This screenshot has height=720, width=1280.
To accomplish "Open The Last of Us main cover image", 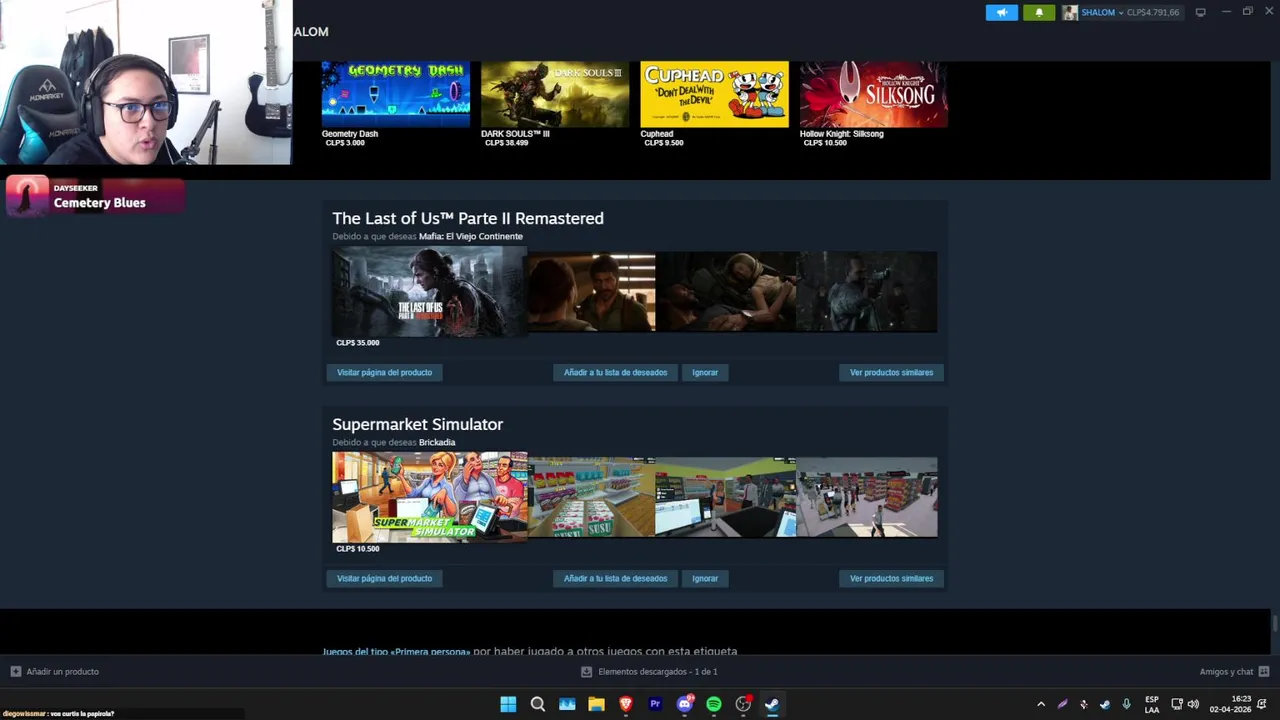I will pos(429,292).
